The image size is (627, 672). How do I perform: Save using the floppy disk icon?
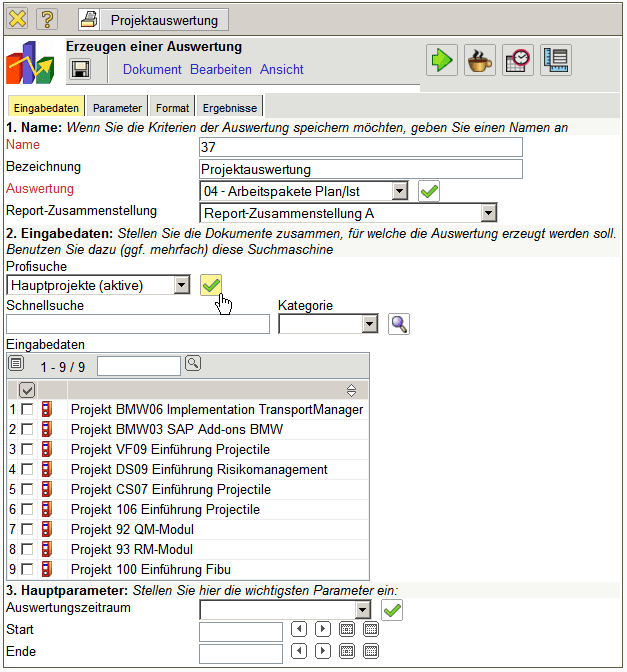click(x=80, y=69)
